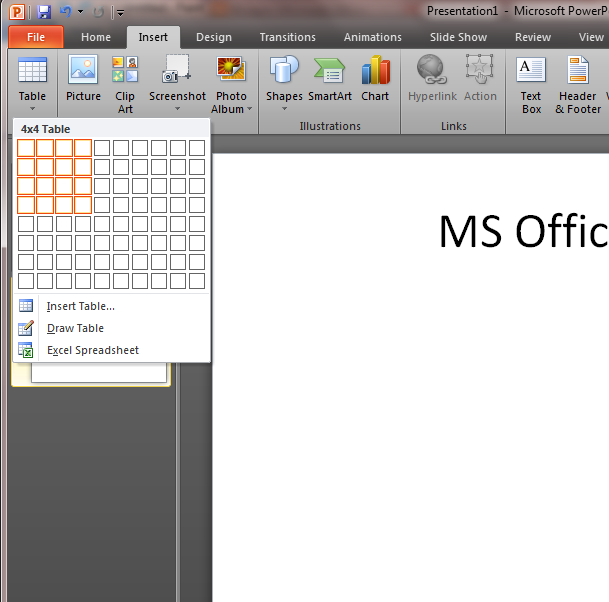Click the Redo icon
Image resolution: width=609 pixels, height=602 pixels.
click(x=98, y=12)
